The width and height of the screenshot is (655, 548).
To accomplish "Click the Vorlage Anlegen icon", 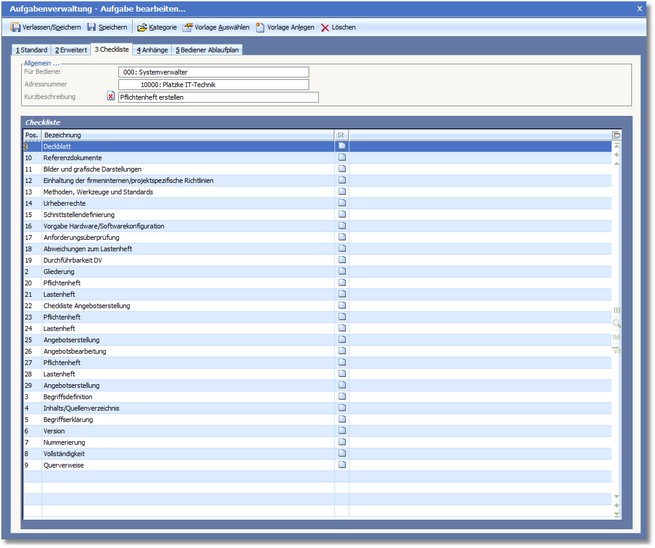I will coord(260,27).
